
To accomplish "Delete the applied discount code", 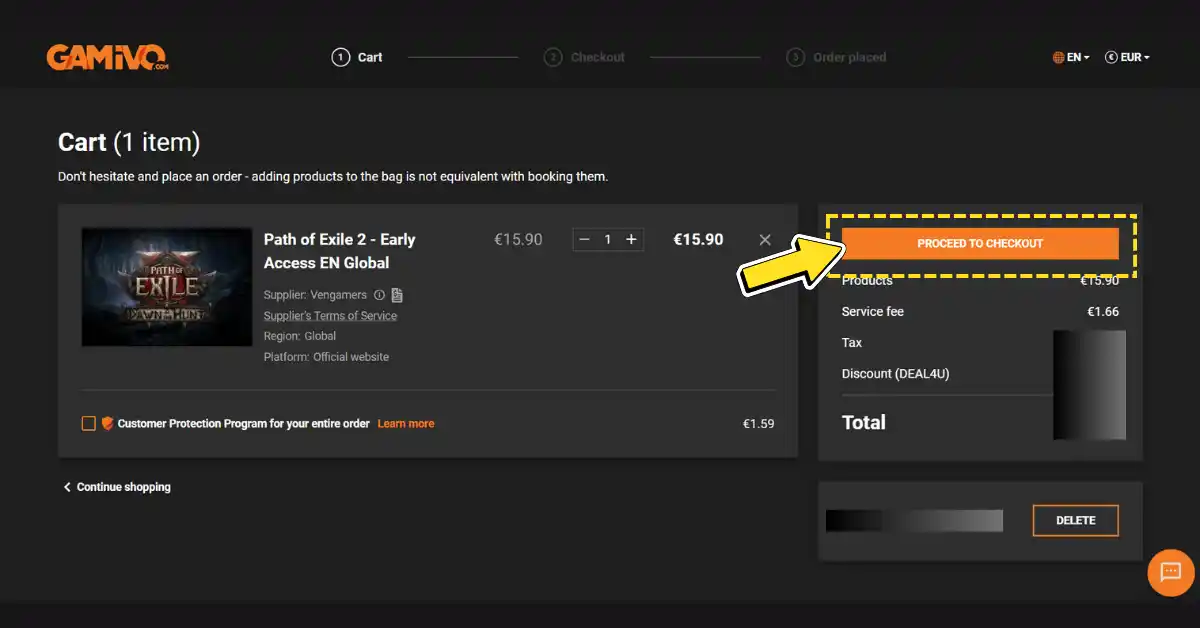I will (x=1075, y=520).
